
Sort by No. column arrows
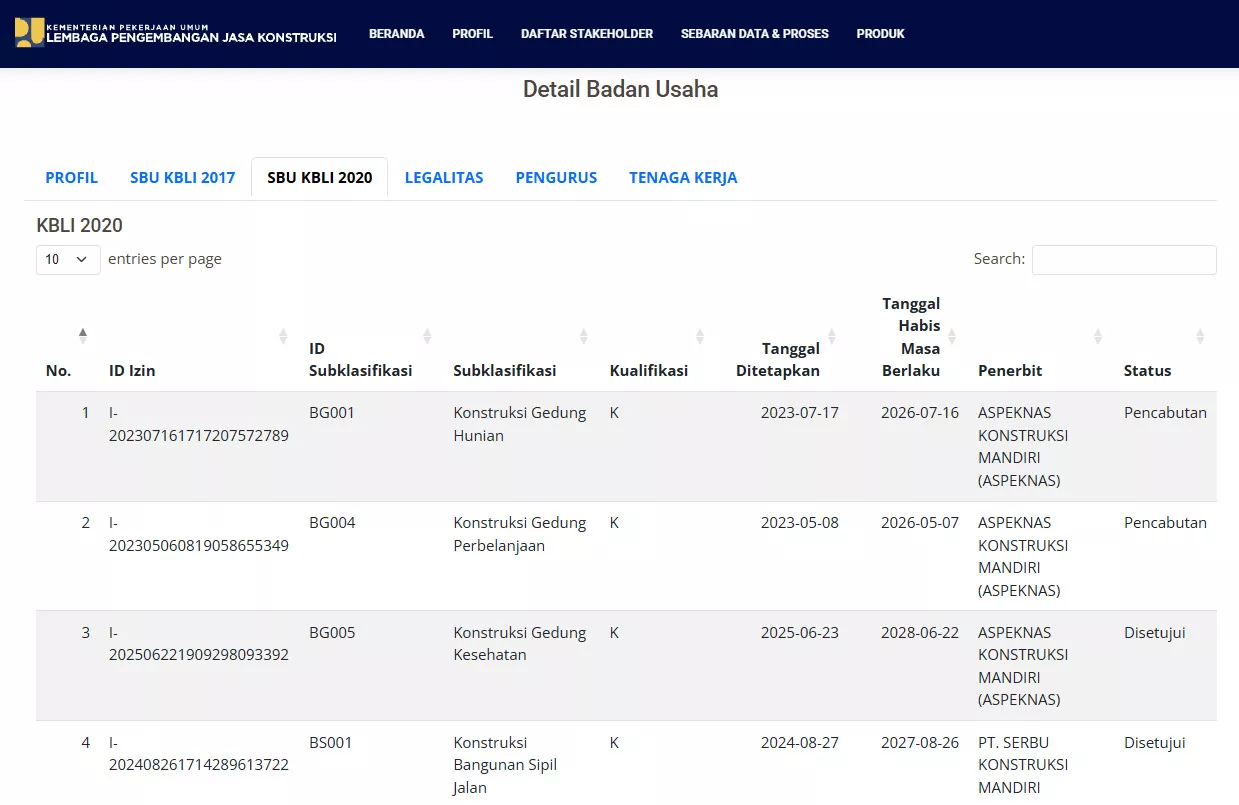click(x=83, y=336)
